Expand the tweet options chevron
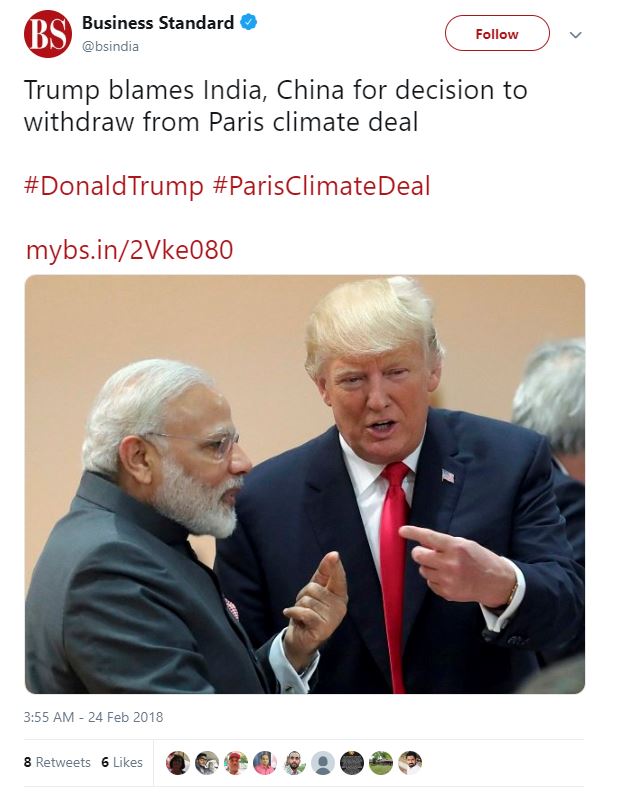This screenshot has width=617, height=792. [x=575, y=34]
